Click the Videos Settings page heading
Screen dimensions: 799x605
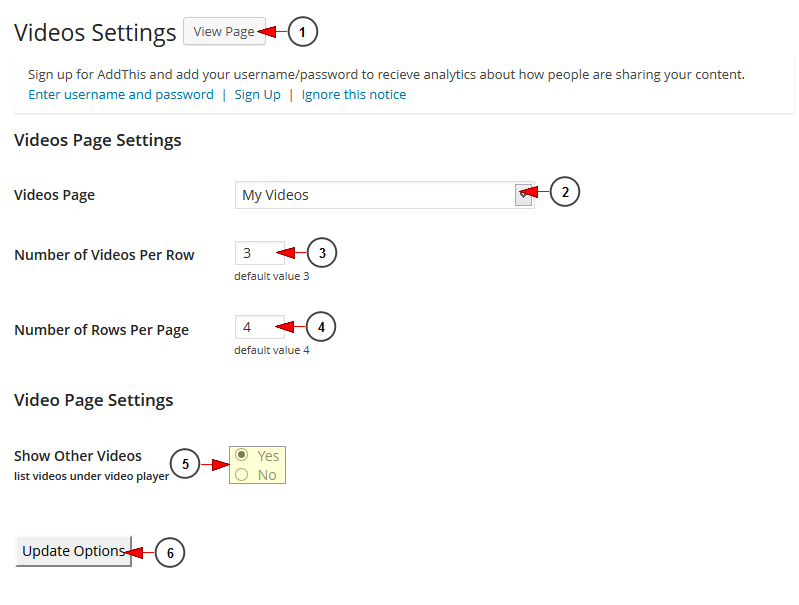[95, 33]
